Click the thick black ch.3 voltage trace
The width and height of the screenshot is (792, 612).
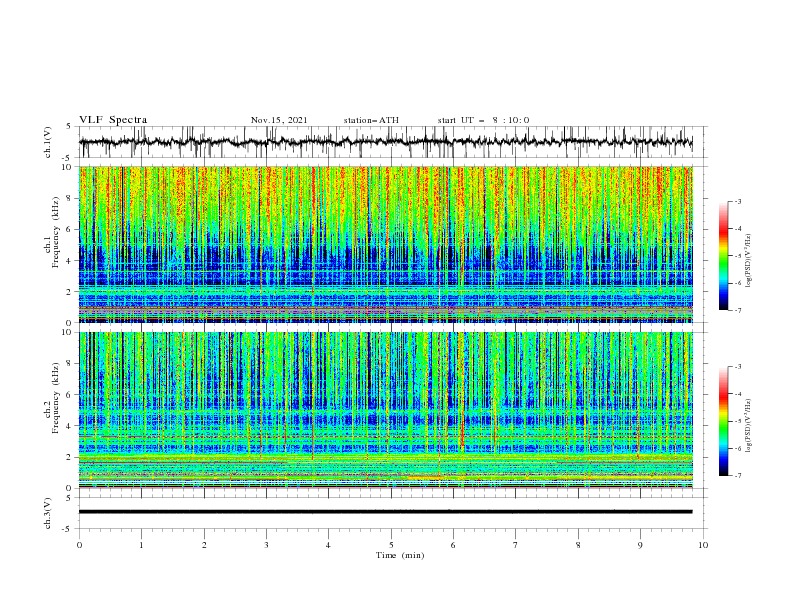point(385,512)
